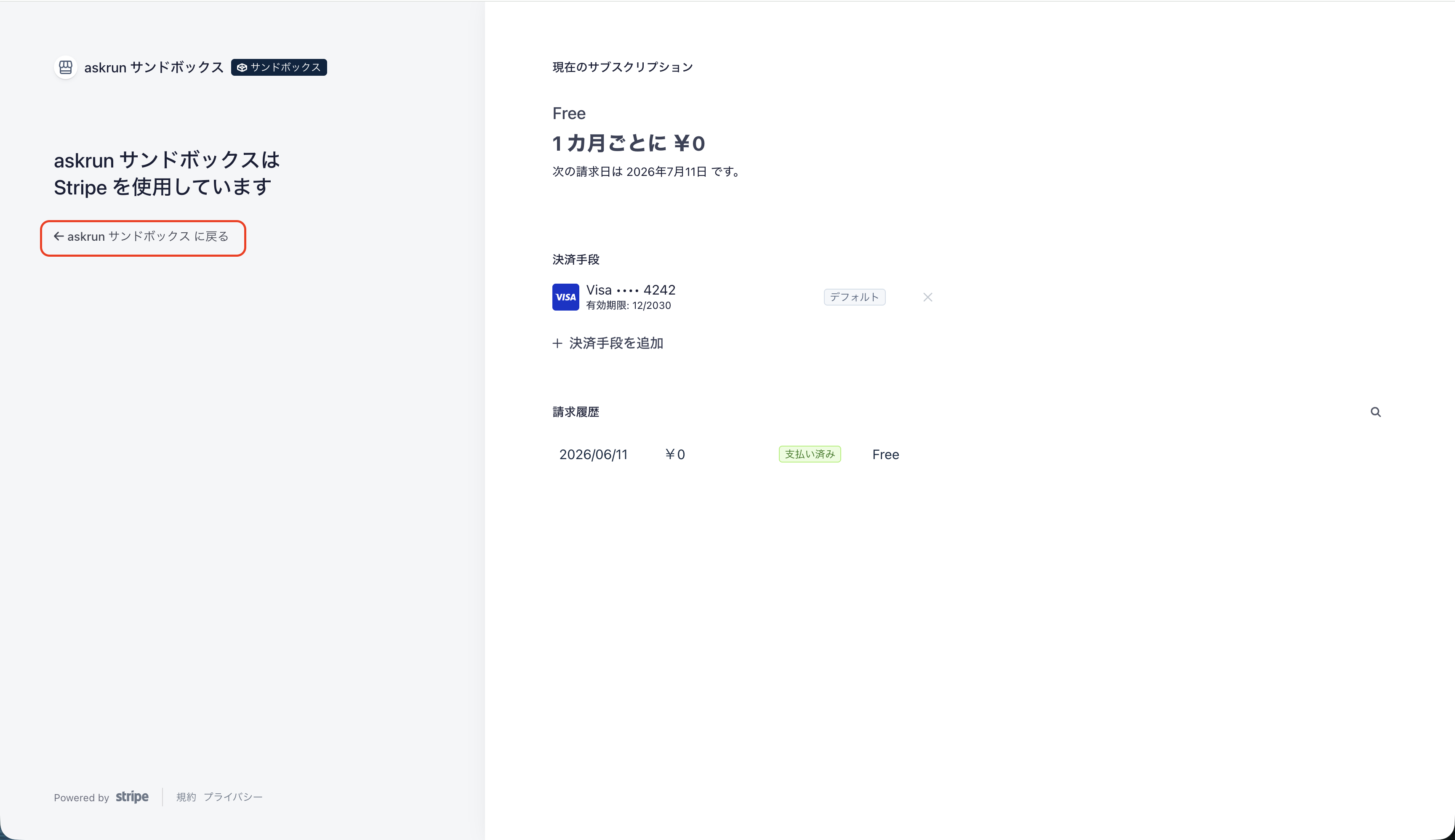Select the Free label in invoice row
This screenshot has height=840, width=1455.
pos(885,455)
